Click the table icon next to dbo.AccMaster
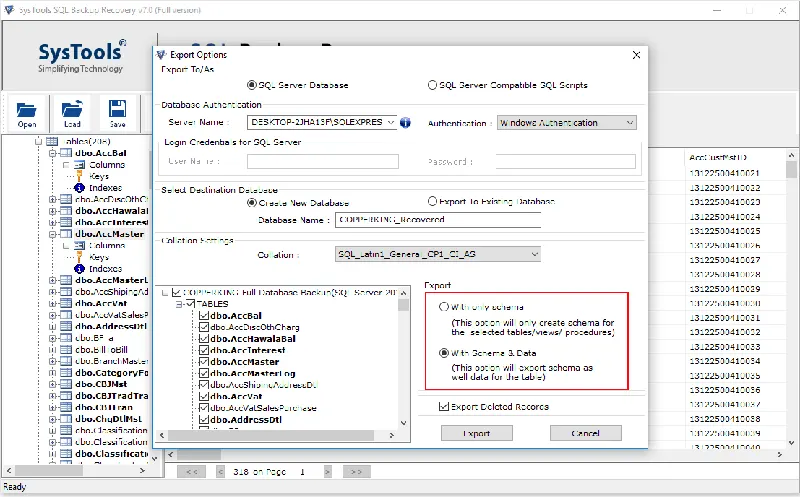 [66, 234]
